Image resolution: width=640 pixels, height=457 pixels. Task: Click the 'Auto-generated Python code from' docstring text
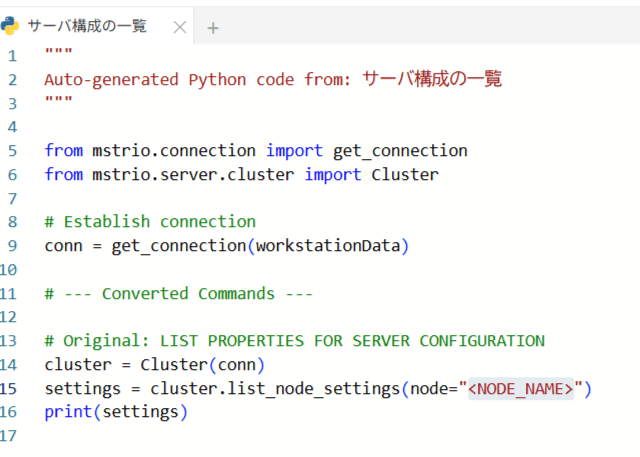[x=198, y=80]
